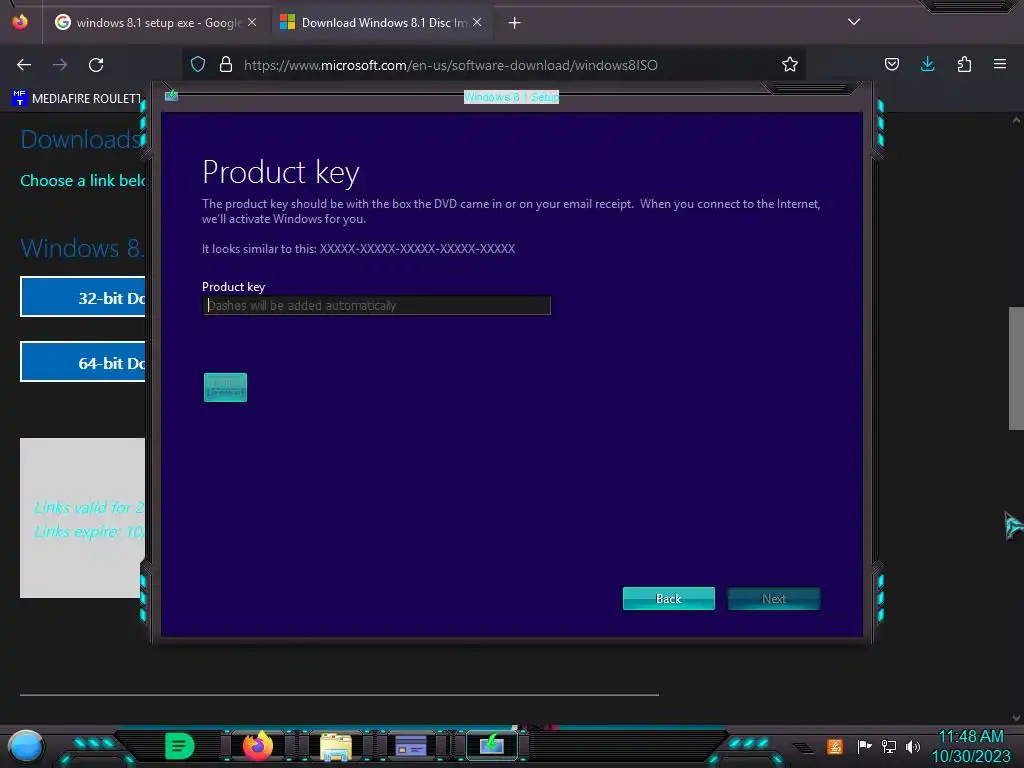Screen dimensions: 1024x768
Task: Open the Firefox extensions icon
Action: pyautogui.click(x=964, y=64)
